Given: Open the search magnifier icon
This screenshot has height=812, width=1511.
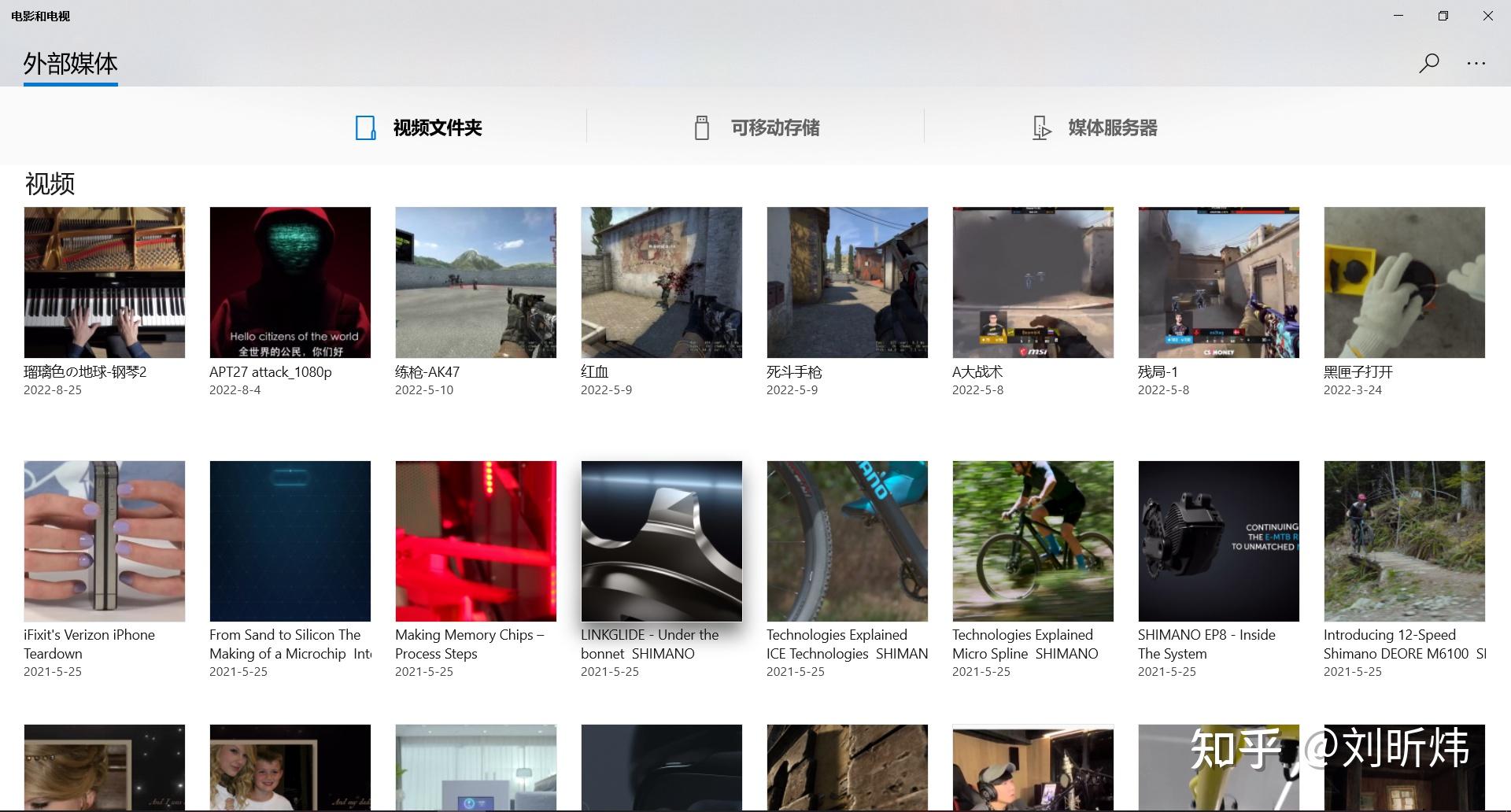Looking at the screenshot, I should pyautogui.click(x=1429, y=63).
